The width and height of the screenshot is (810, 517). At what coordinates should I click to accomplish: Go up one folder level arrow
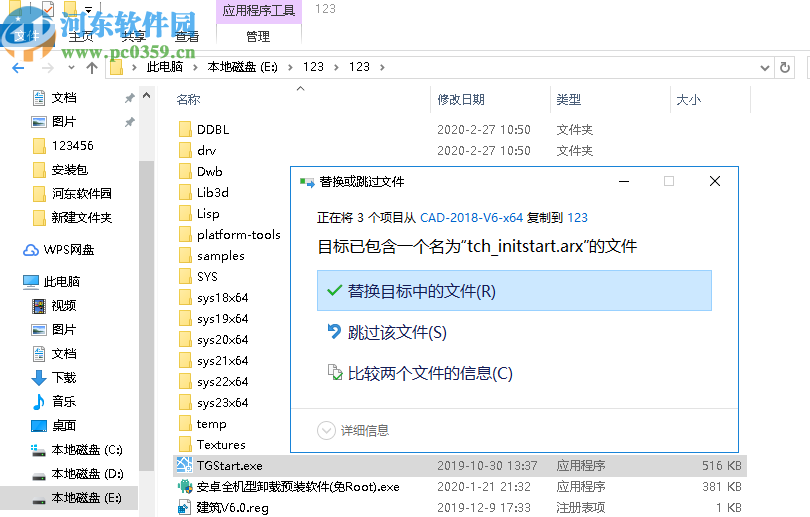(x=92, y=68)
